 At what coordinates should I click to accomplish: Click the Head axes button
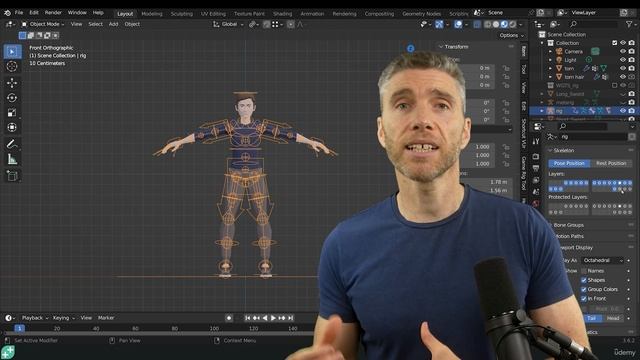pos(613,318)
